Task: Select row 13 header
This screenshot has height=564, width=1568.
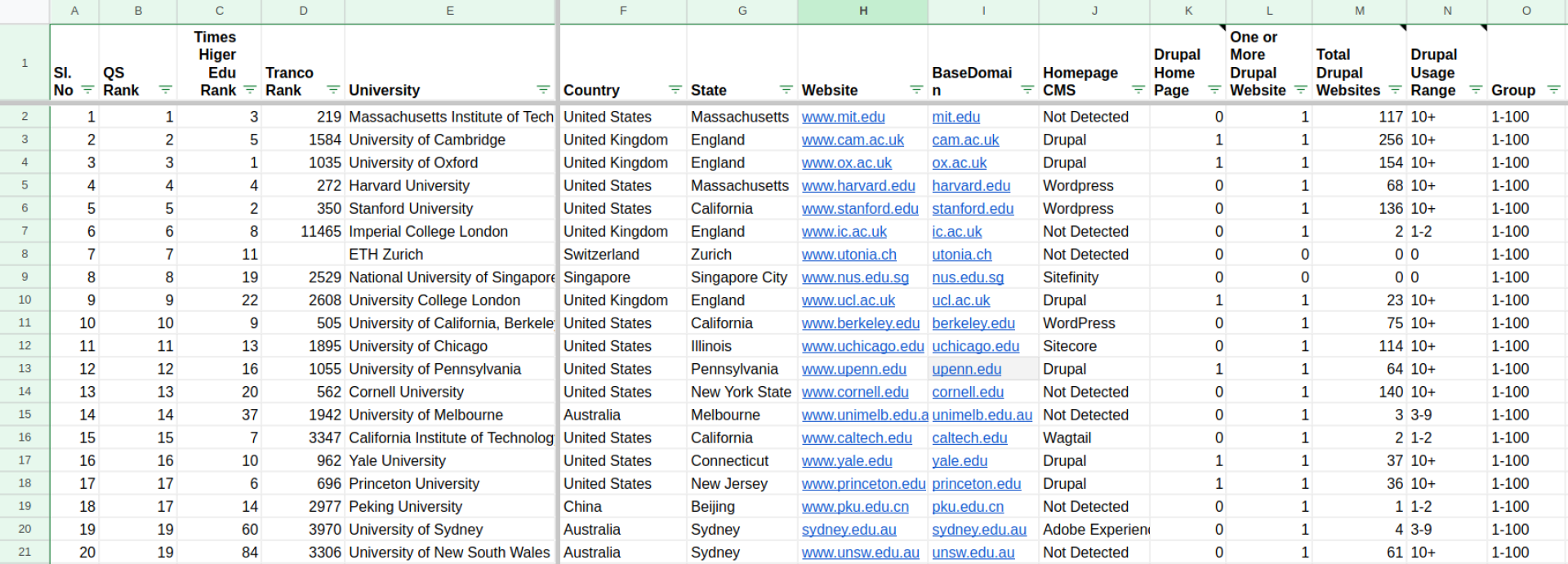Action: pos(24,369)
